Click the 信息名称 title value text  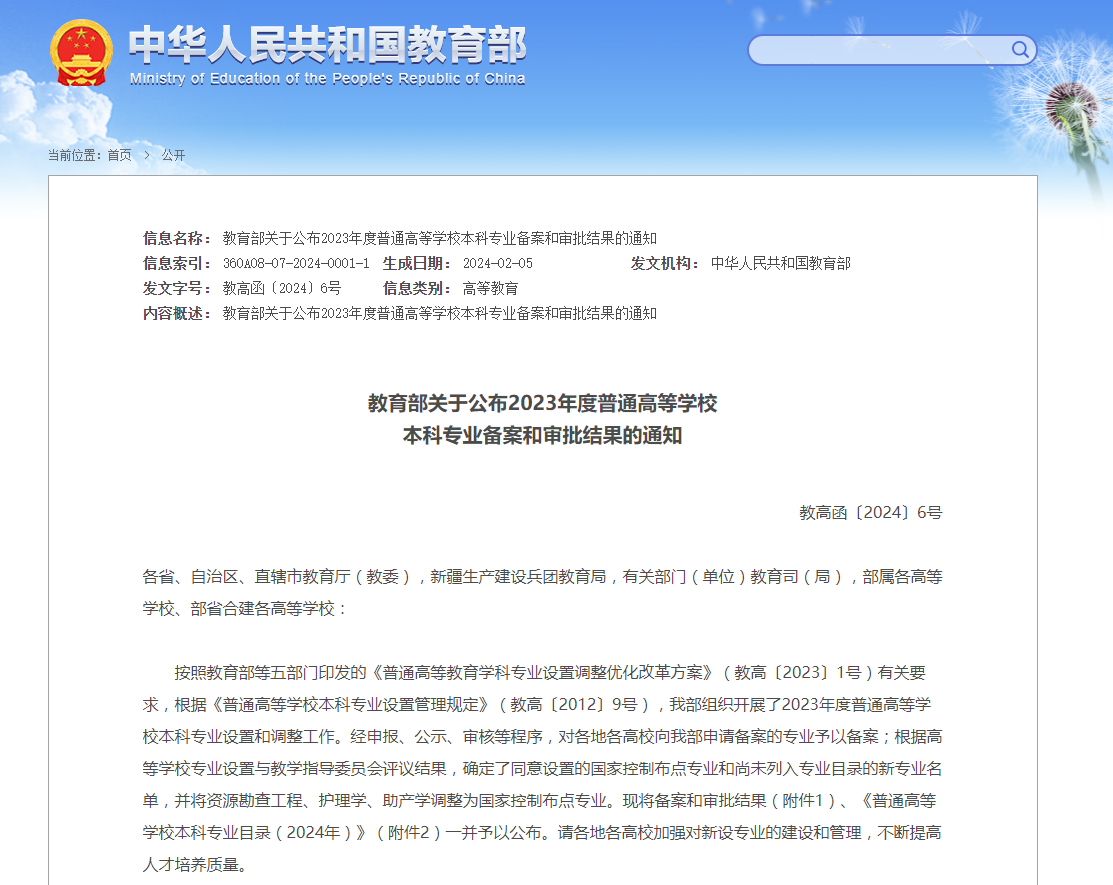point(439,238)
